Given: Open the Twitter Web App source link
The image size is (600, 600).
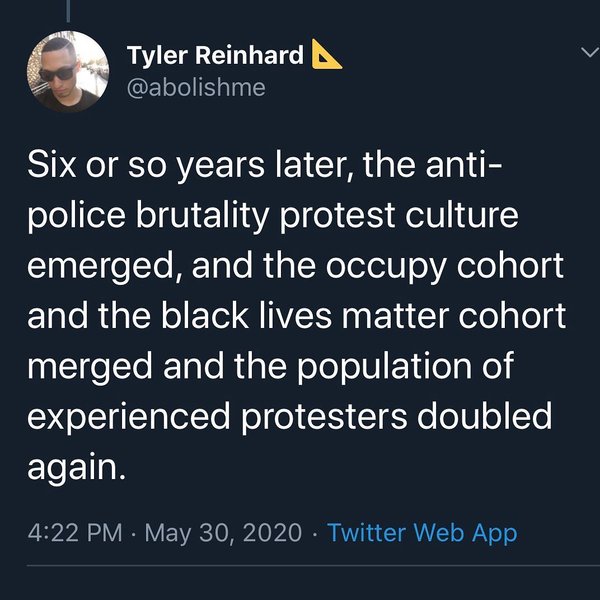Looking at the screenshot, I should [x=422, y=532].
